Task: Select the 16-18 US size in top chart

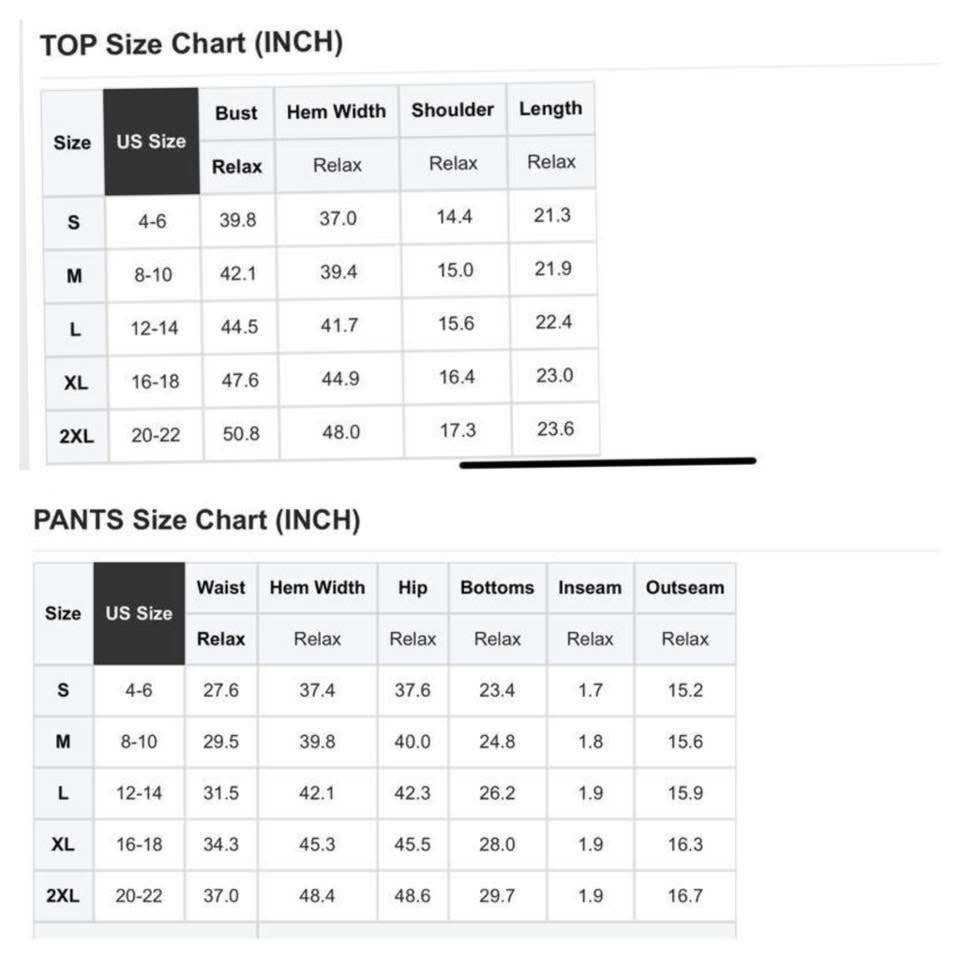Action: tap(156, 382)
